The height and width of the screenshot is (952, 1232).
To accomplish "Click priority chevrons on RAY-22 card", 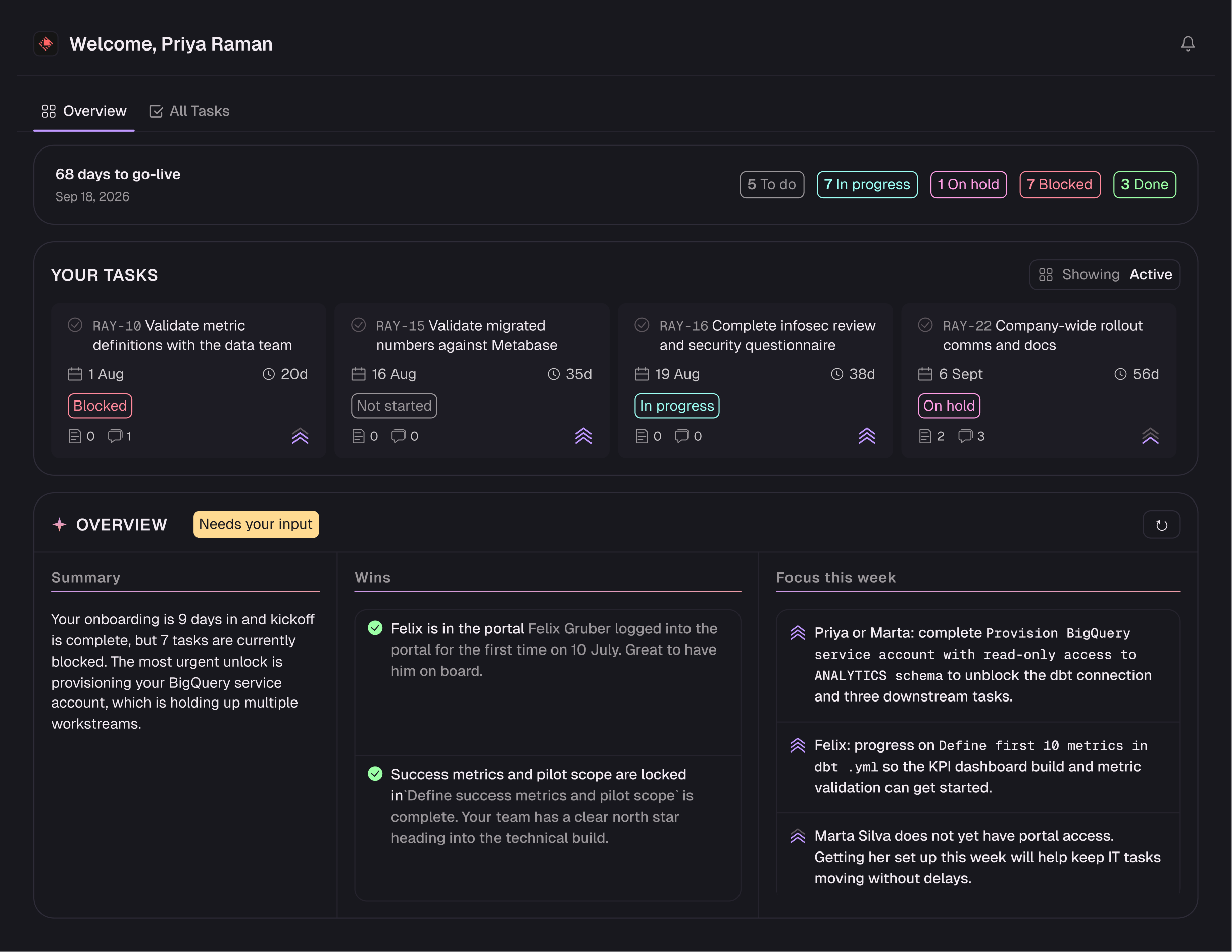I will (1150, 436).
